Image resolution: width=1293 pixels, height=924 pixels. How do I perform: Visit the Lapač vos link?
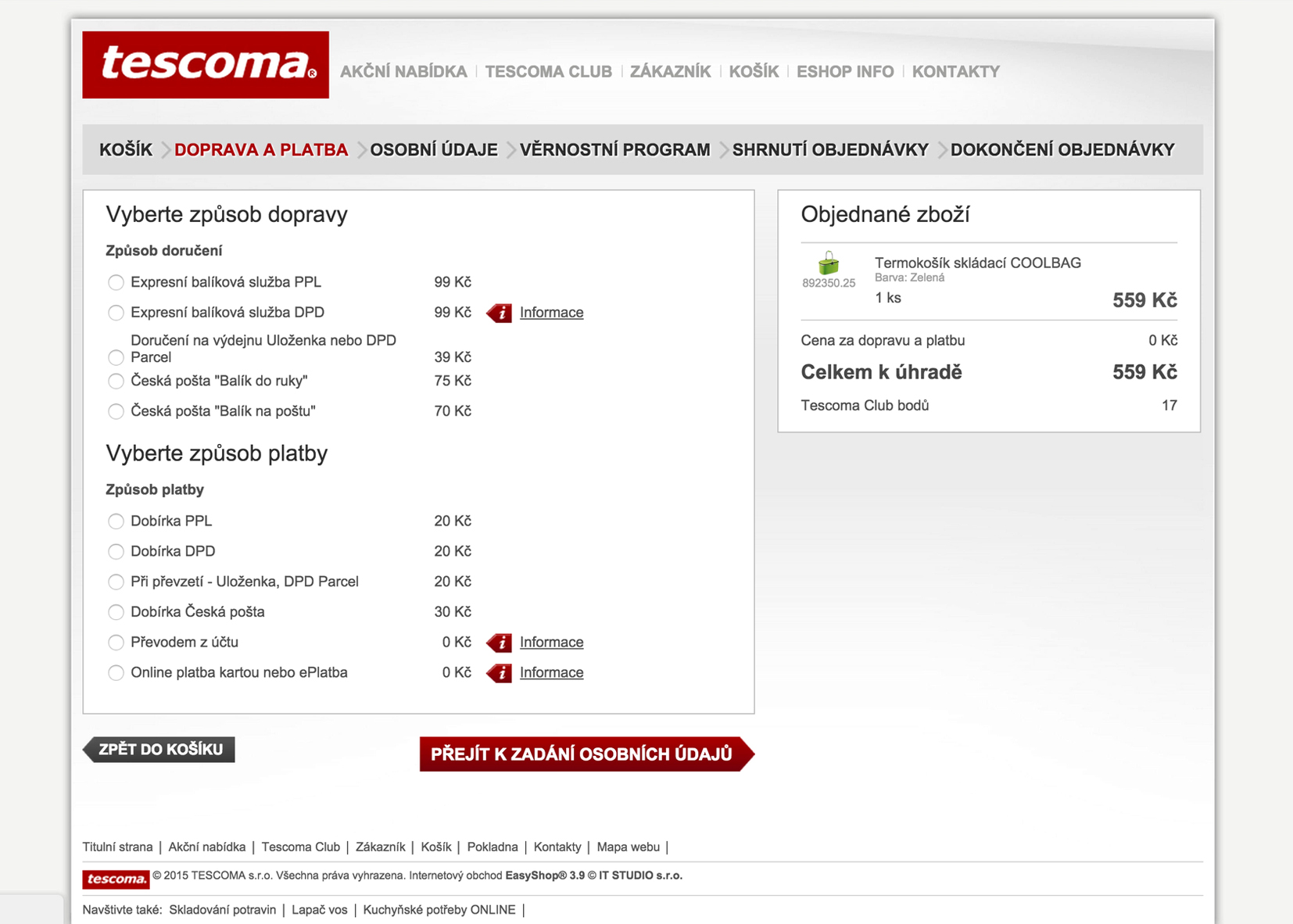click(x=320, y=910)
